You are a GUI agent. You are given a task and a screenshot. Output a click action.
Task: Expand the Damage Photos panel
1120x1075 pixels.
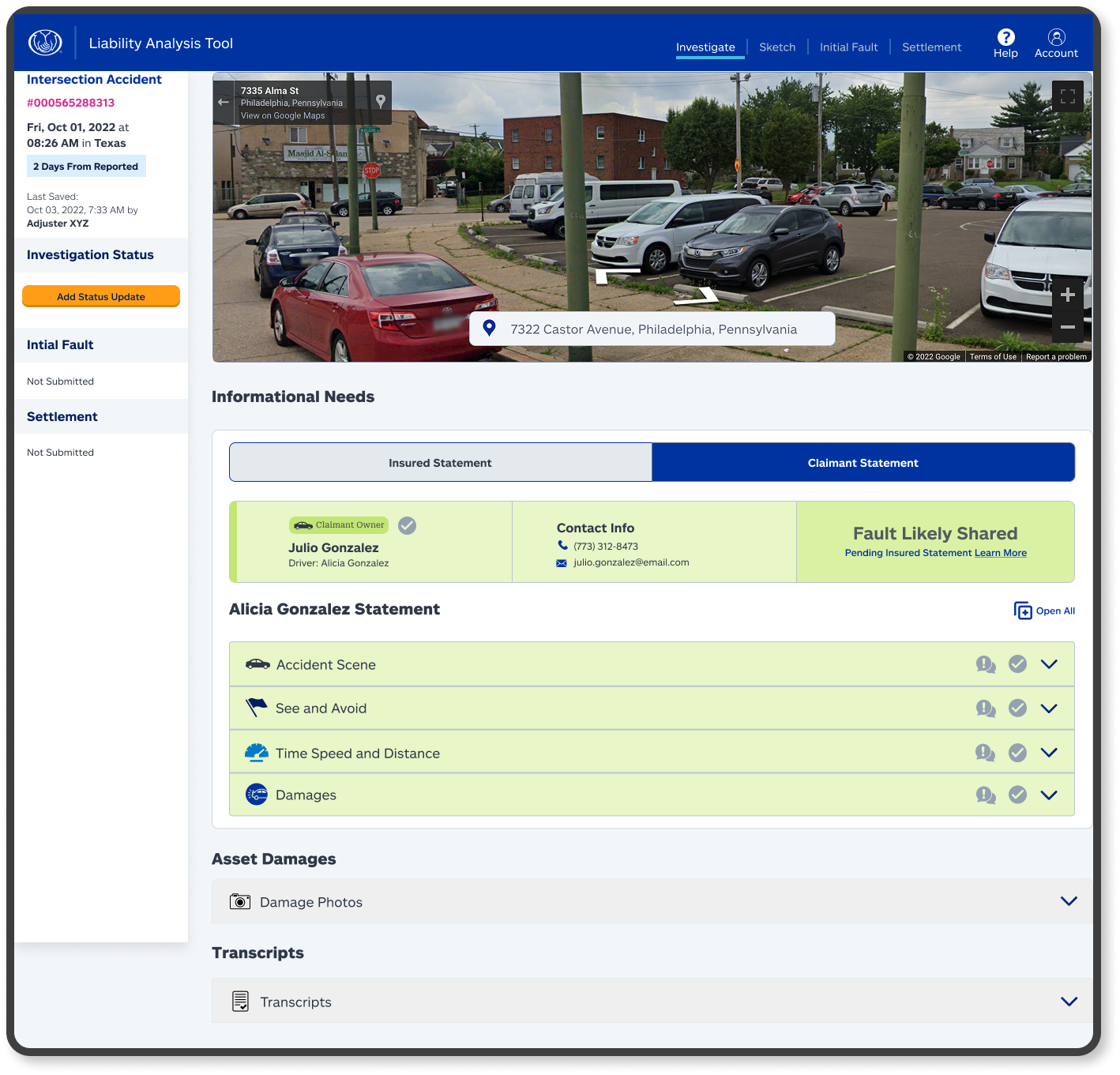[1069, 901]
